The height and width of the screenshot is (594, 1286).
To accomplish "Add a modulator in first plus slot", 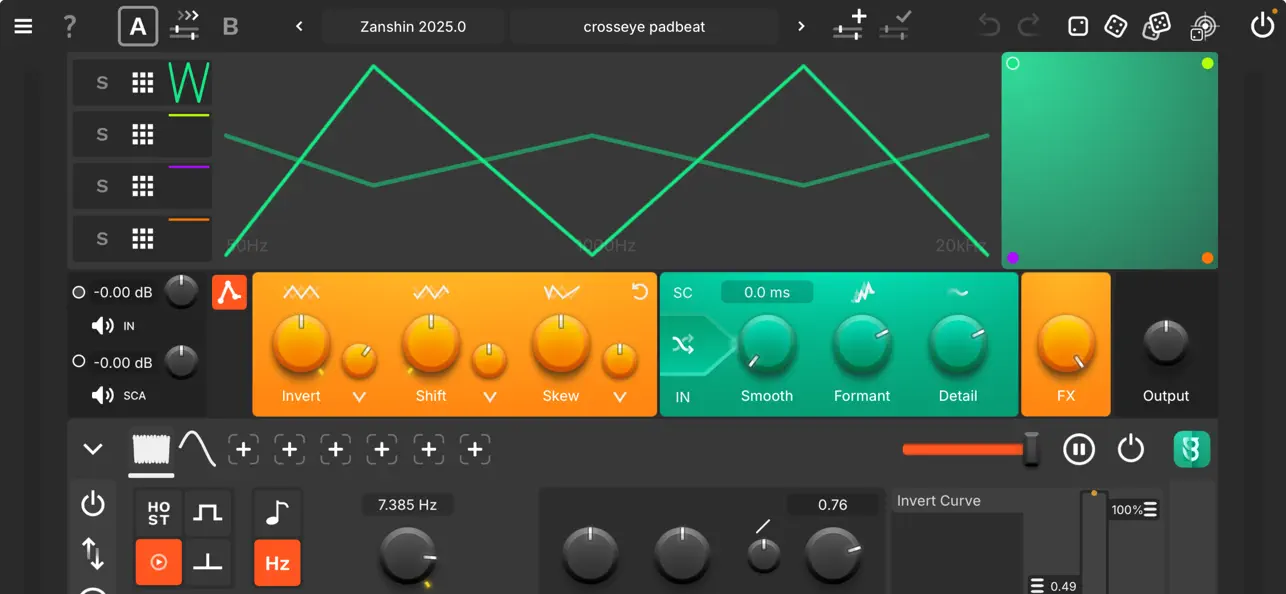I will tap(243, 450).
